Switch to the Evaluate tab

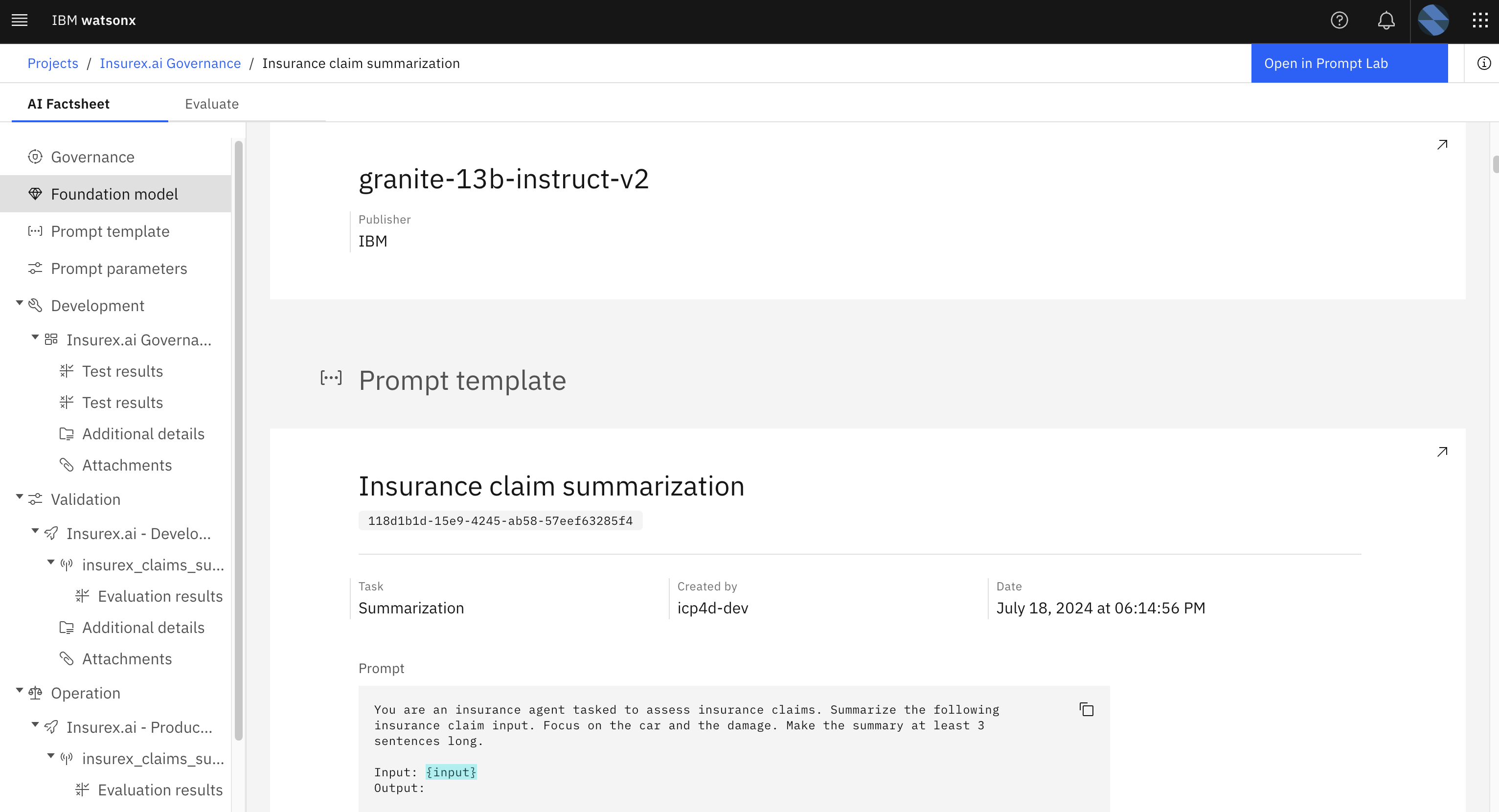[x=212, y=104]
